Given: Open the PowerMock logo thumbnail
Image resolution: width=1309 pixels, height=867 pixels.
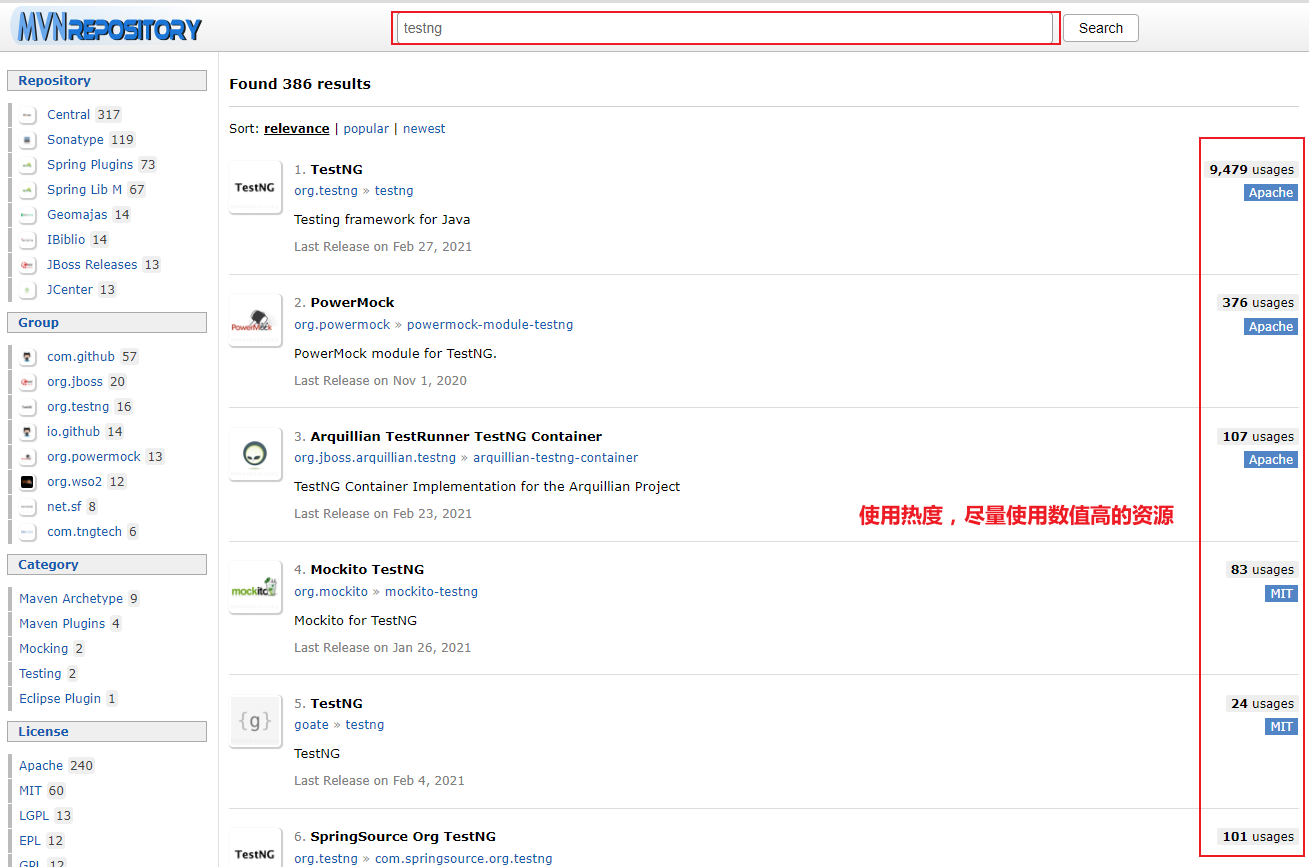Looking at the screenshot, I should pyautogui.click(x=255, y=320).
